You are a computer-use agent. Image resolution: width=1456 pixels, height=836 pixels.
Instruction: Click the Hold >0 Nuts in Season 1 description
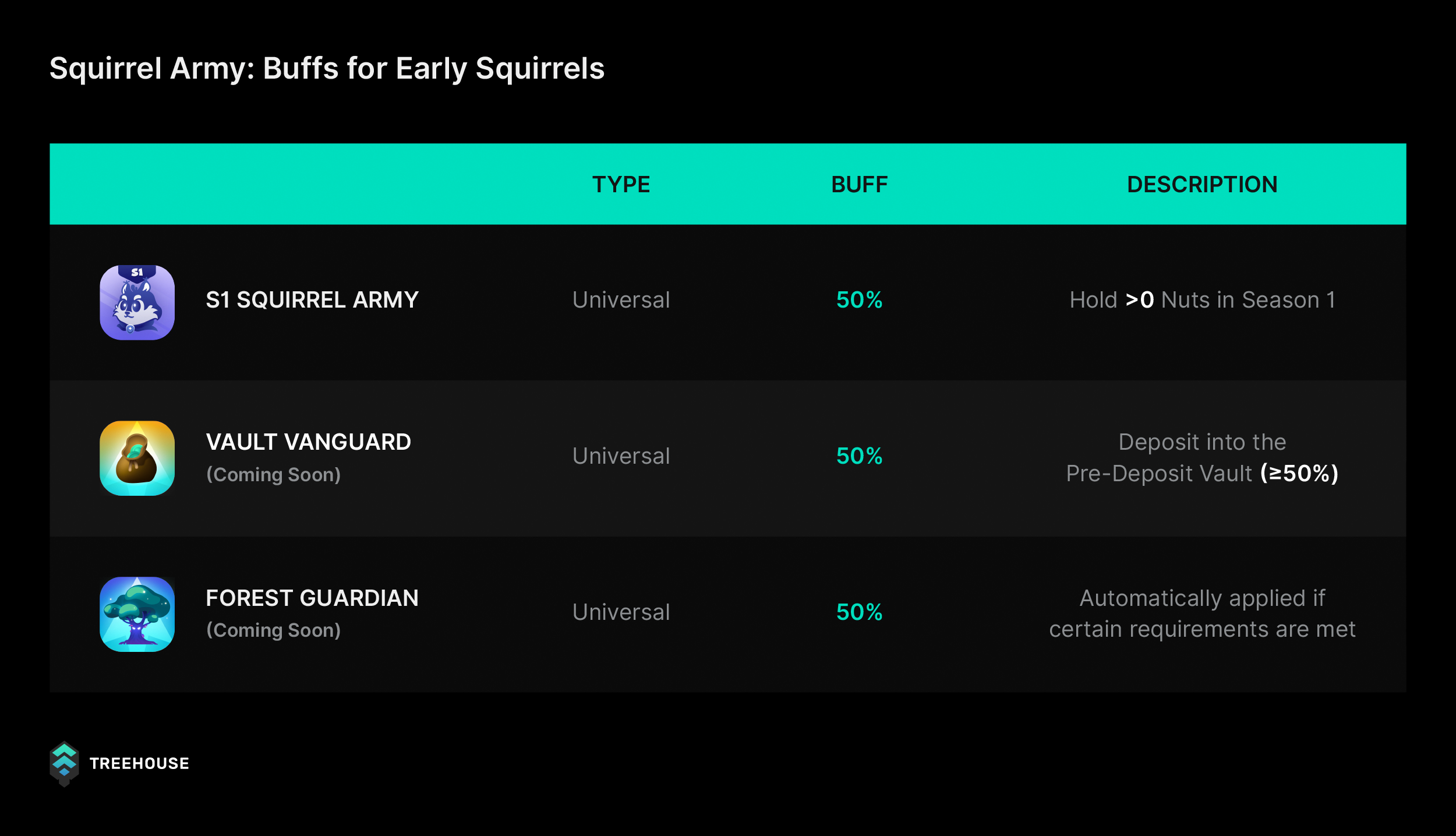pos(1202,300)
